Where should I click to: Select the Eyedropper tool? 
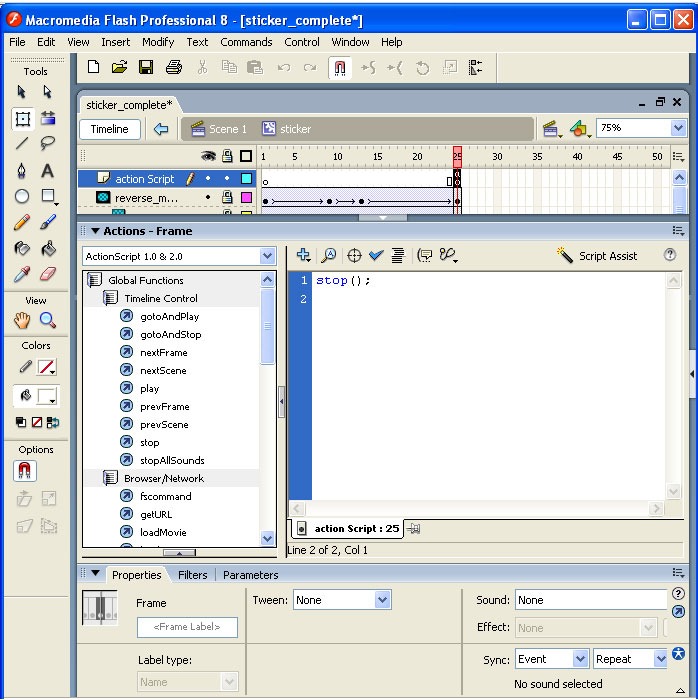(21, 274)
